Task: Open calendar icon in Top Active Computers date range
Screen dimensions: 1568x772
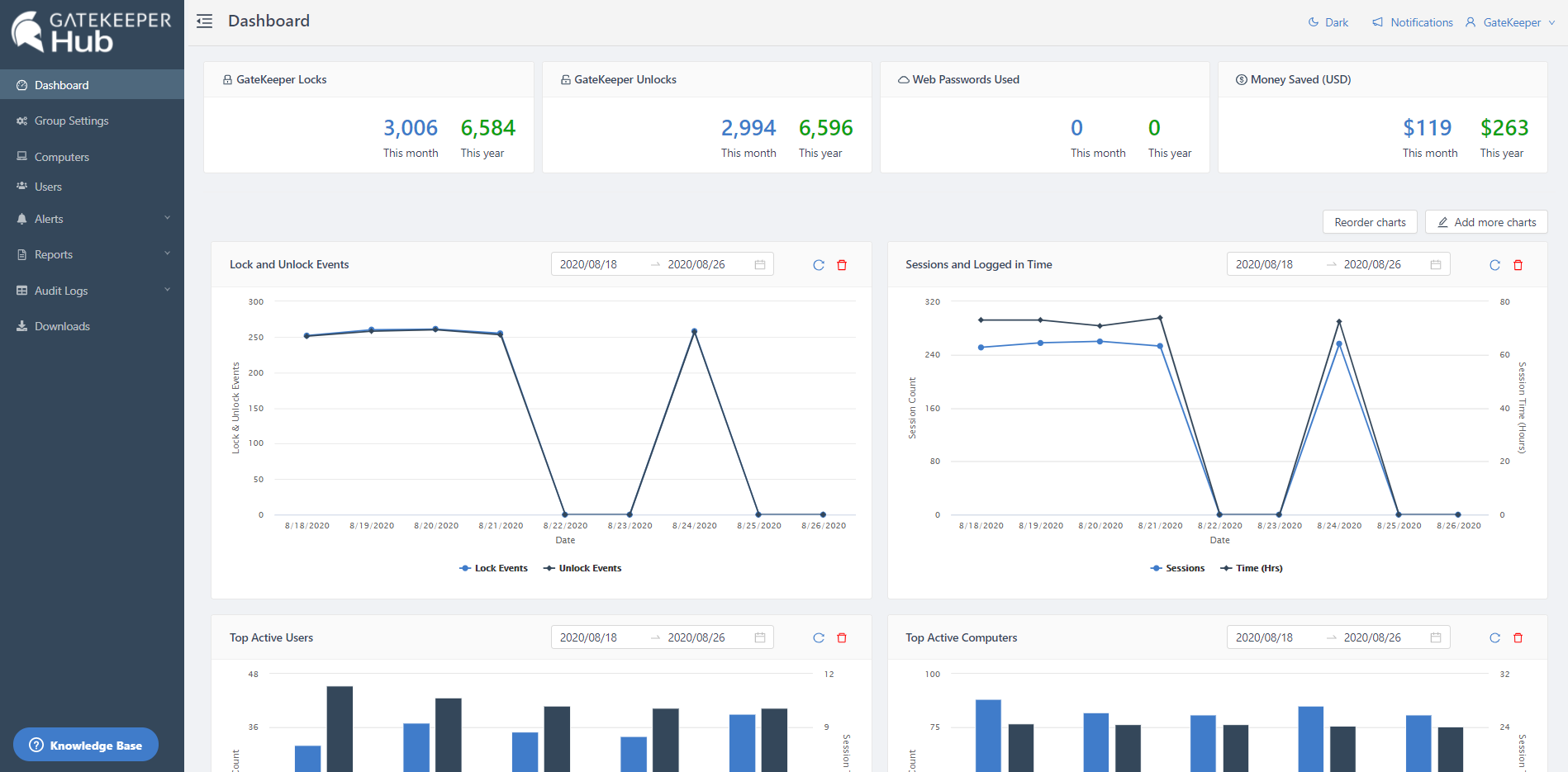Action: (x=1436, y=637)
